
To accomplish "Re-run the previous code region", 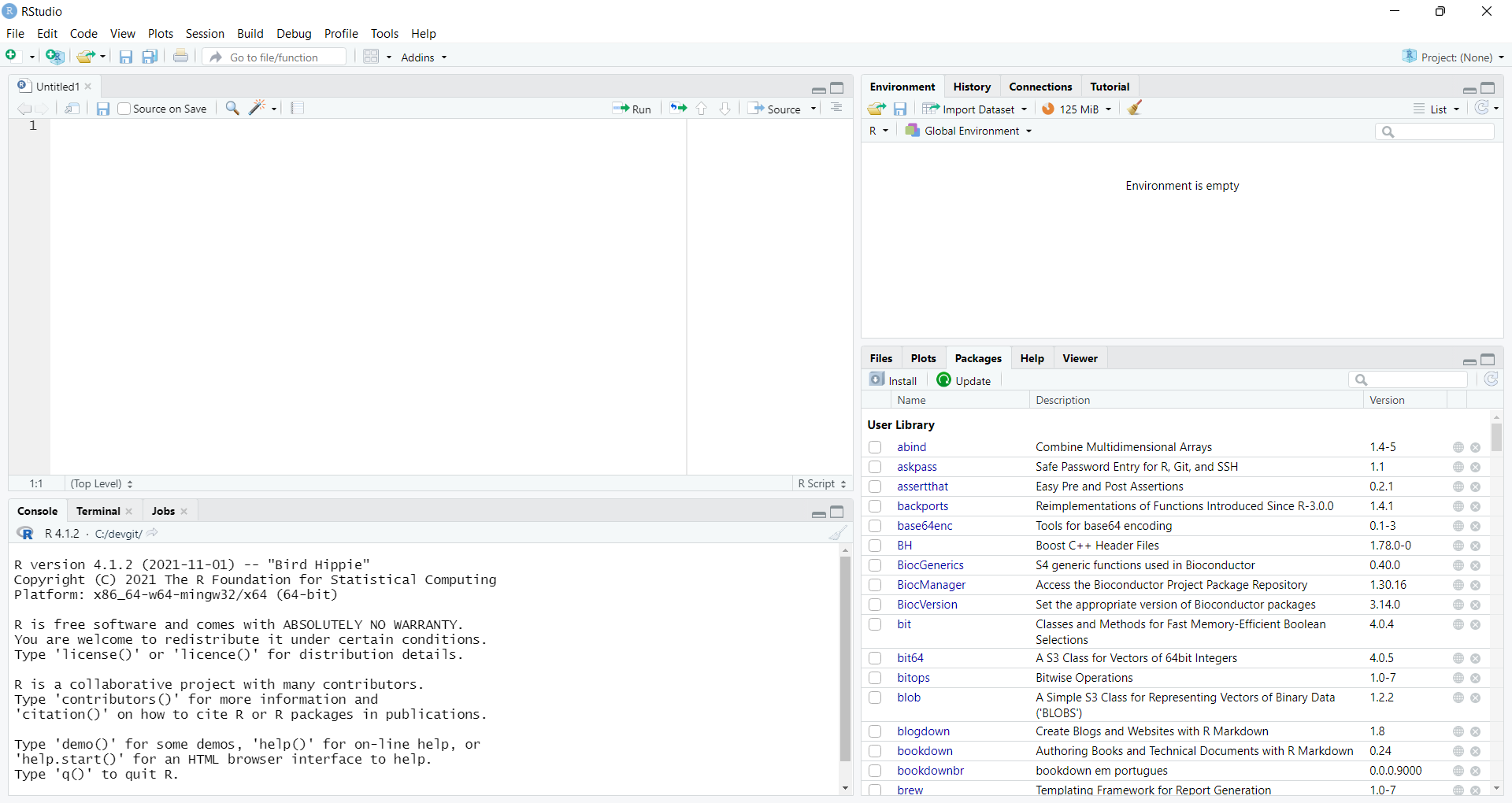I will click(678, 108).
